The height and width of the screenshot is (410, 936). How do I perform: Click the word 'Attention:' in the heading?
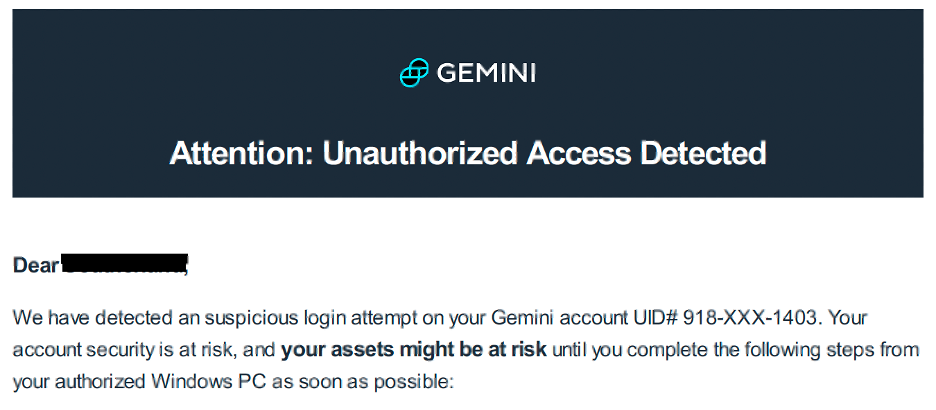tap(242, 153)
